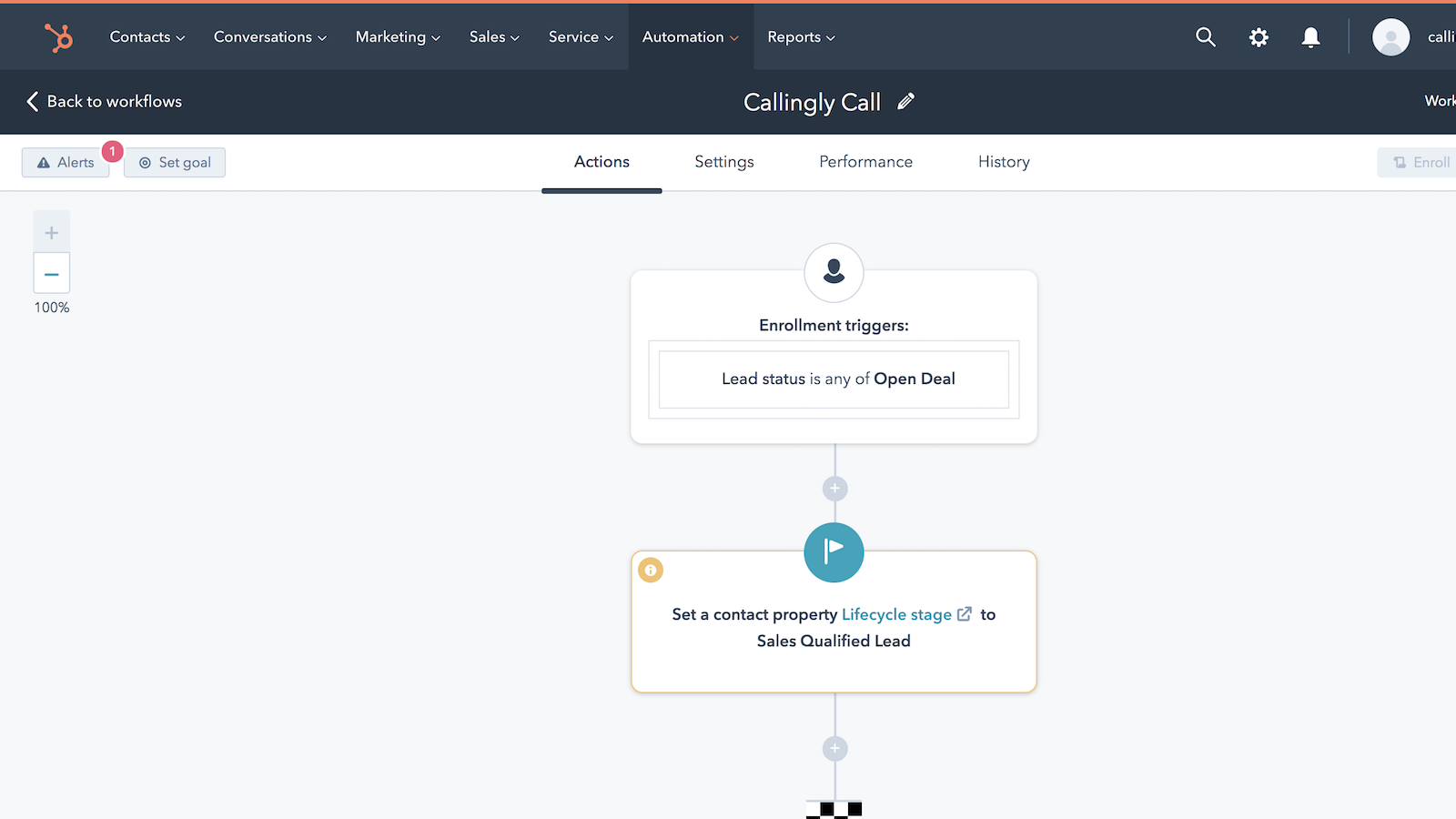
Task: Zoom out using the minus control
Action: [x=51, y=273]
